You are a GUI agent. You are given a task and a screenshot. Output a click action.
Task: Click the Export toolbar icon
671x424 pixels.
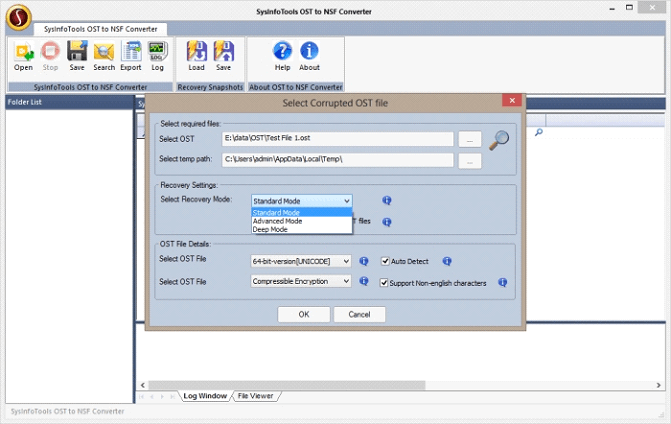click(x=131, y=56)
